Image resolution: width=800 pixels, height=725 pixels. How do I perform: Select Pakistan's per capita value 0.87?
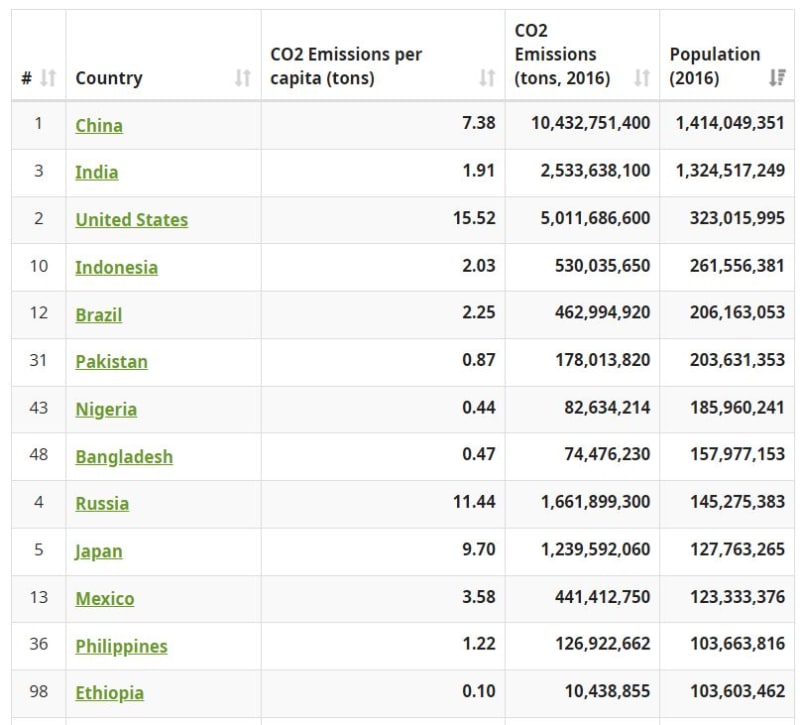479,360
